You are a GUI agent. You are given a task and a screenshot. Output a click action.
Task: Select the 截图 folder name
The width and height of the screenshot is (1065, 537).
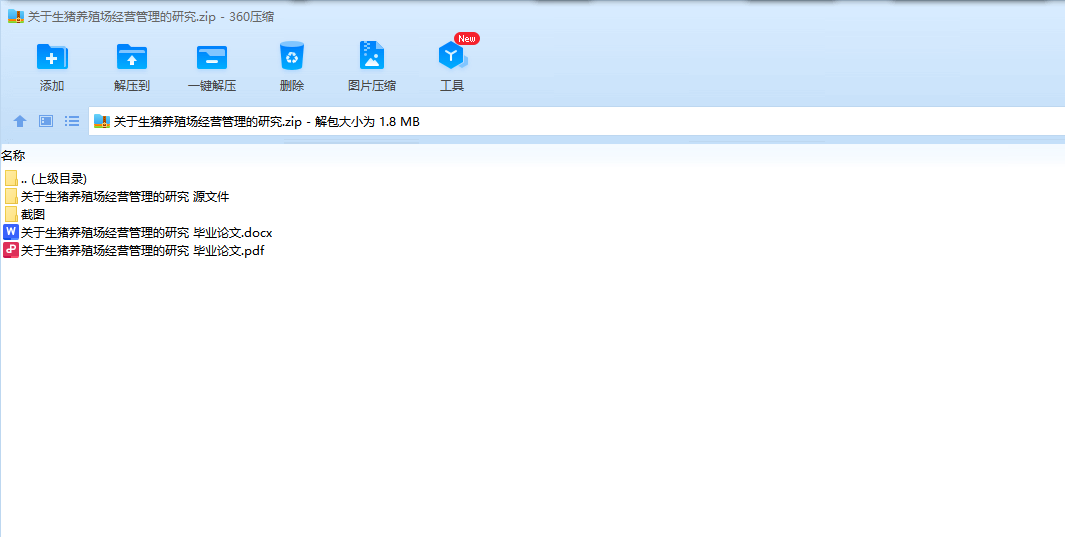33,214
